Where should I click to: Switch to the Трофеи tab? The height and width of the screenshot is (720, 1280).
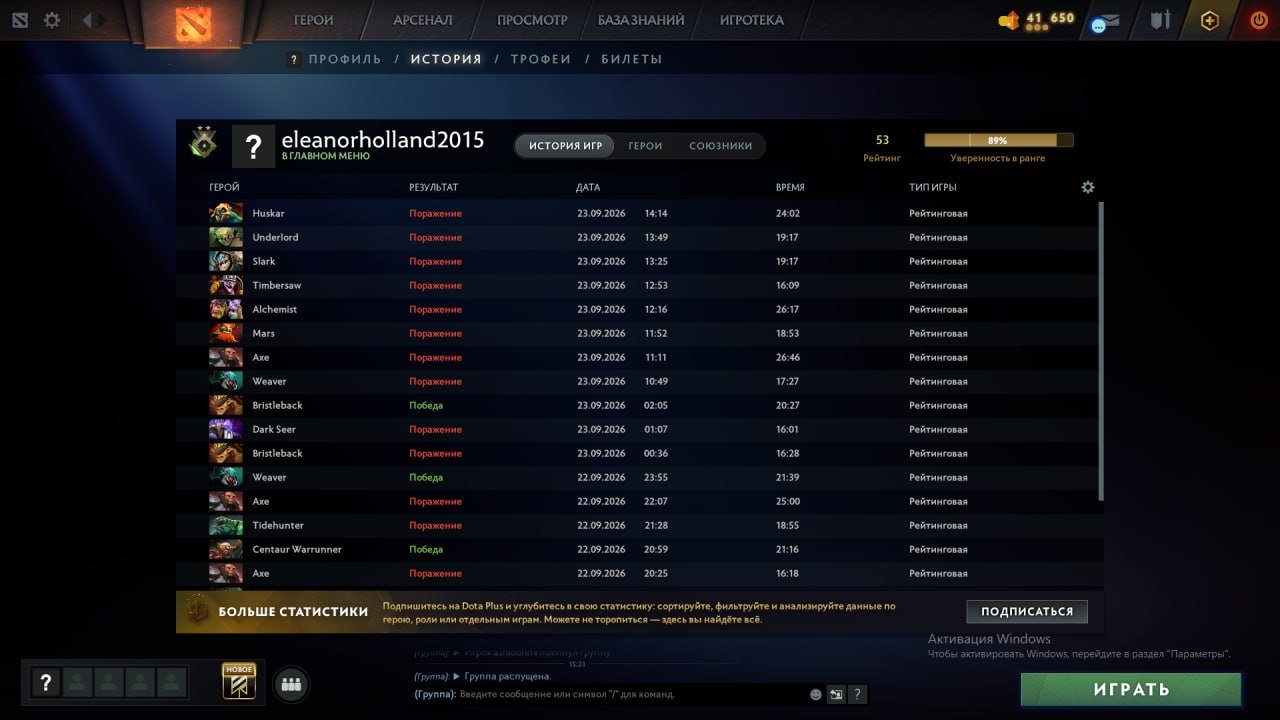541,59
